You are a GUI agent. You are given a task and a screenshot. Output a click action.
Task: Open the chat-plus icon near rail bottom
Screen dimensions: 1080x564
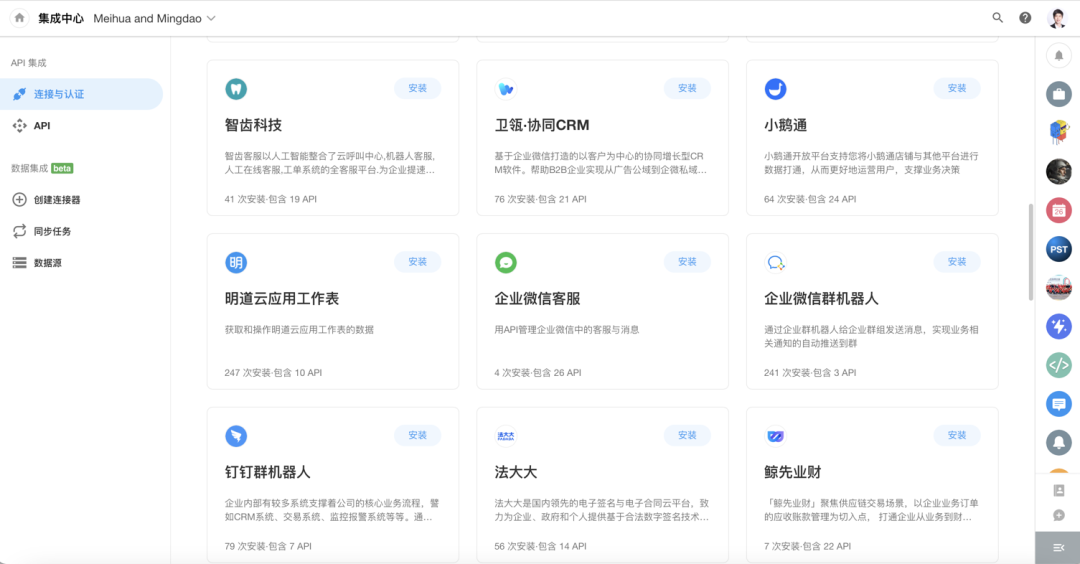click(x=1059, y=515)
